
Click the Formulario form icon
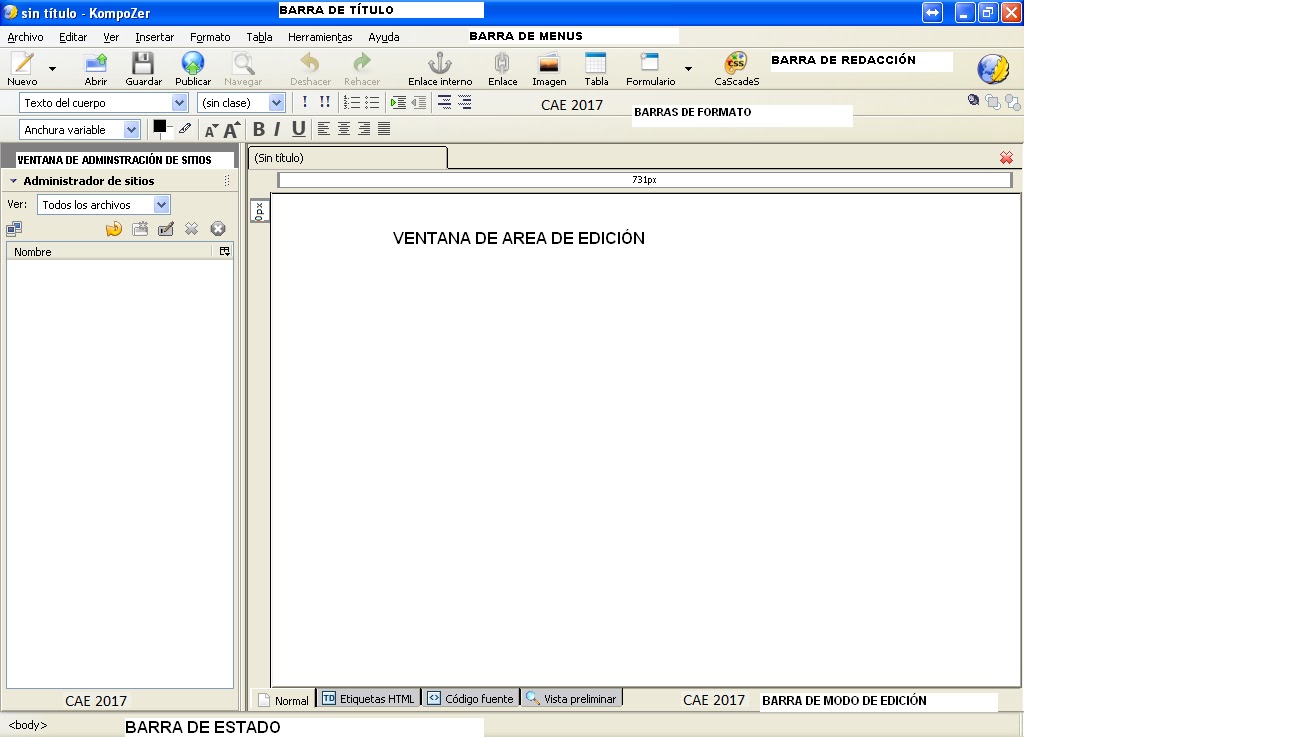[650, 64]
